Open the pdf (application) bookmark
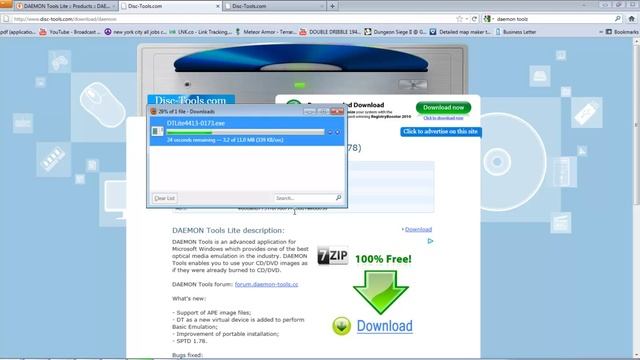 pyautogui.click(x=18, y=31)
